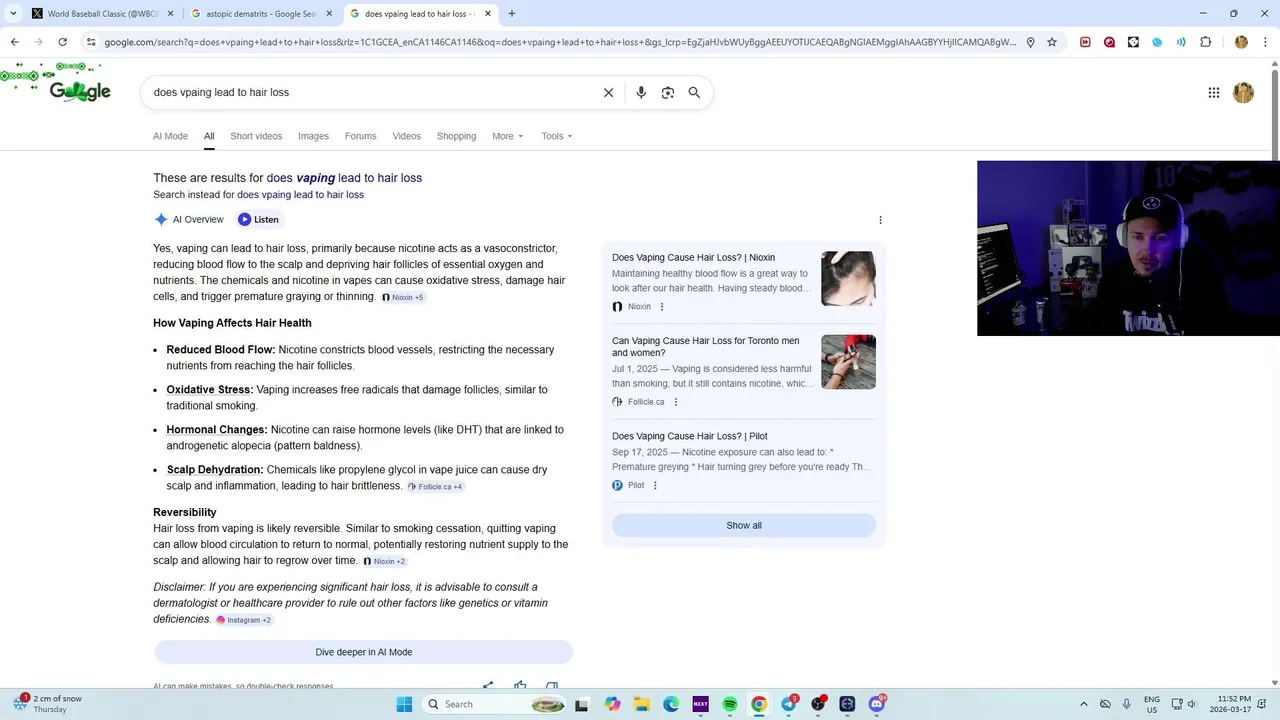Bookmark this page with the star icon

[x=1052, y=42]
